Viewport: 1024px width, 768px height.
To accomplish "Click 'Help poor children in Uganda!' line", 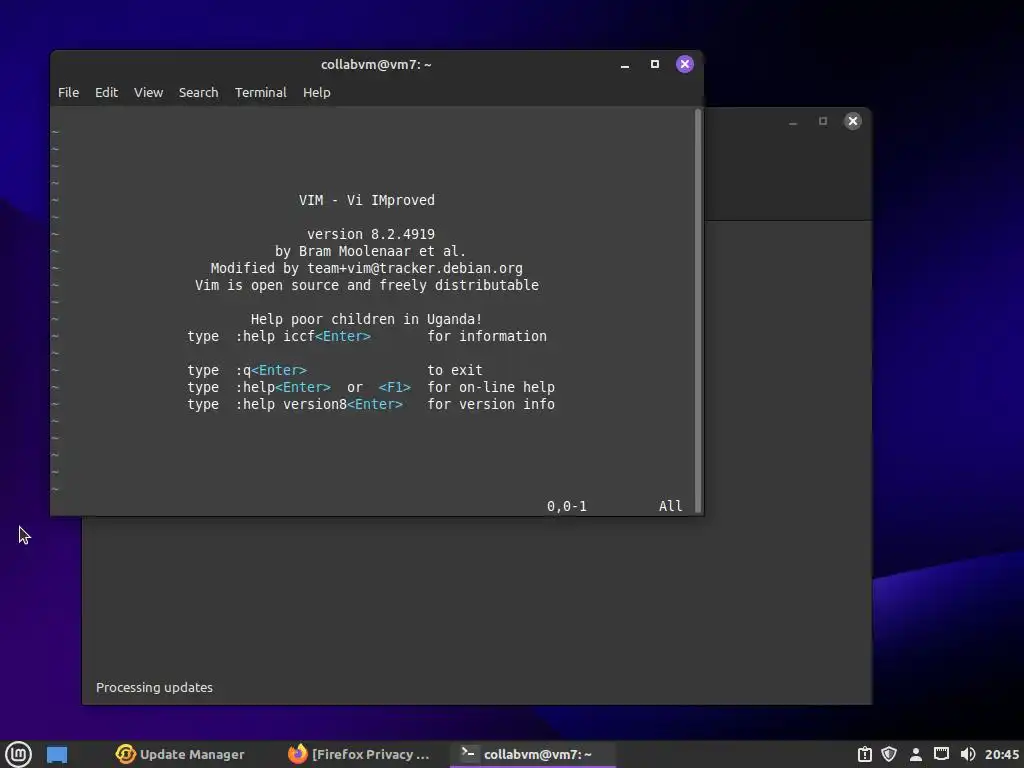I will pos(366,319).
